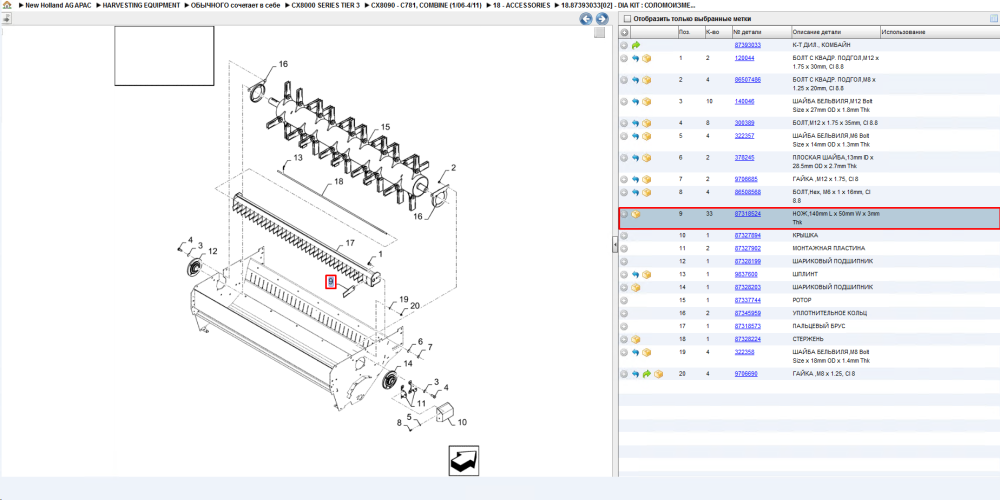Click box icon on 87318524 knife row
Viewport: 1000px width, 500px height.
coord(636,214)
